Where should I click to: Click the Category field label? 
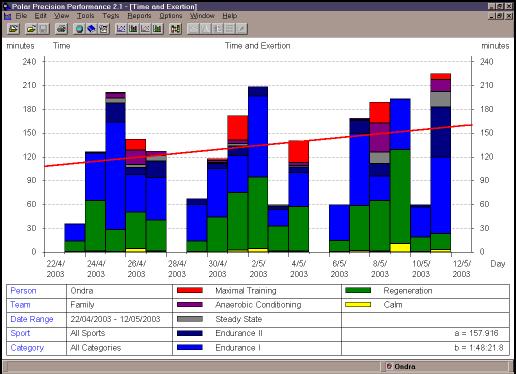[x=27, y=348]
